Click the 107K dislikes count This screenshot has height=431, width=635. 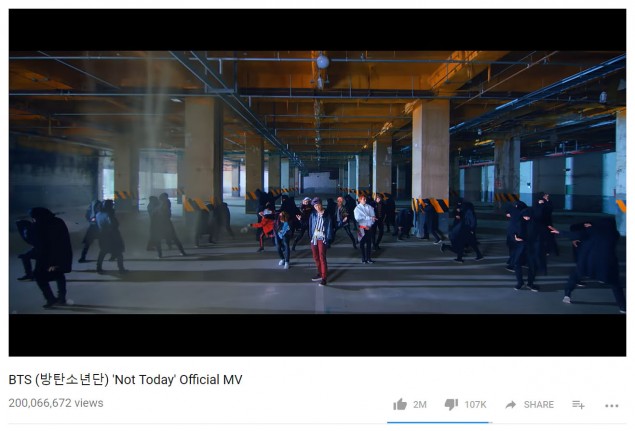[x=475, y=404]
